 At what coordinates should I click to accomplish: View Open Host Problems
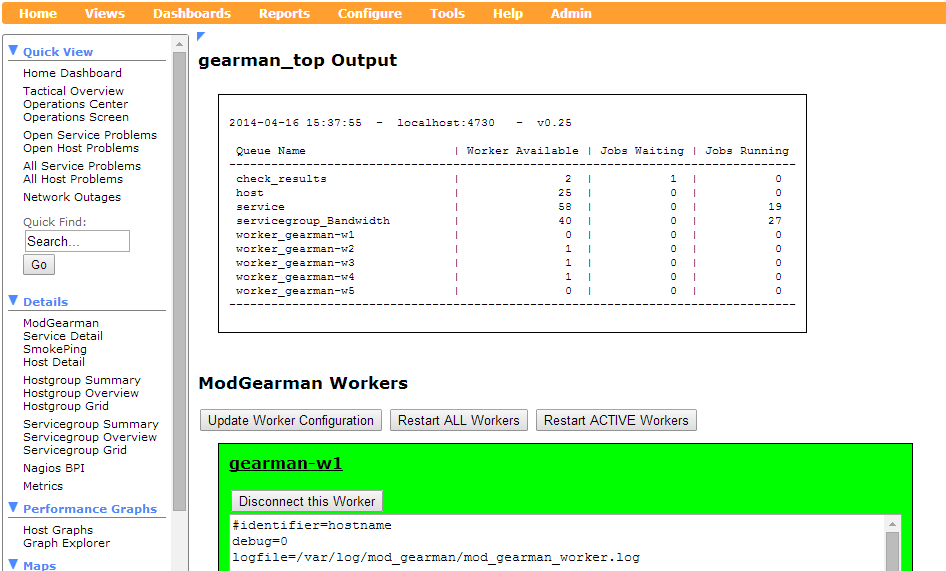click(81, 148)
